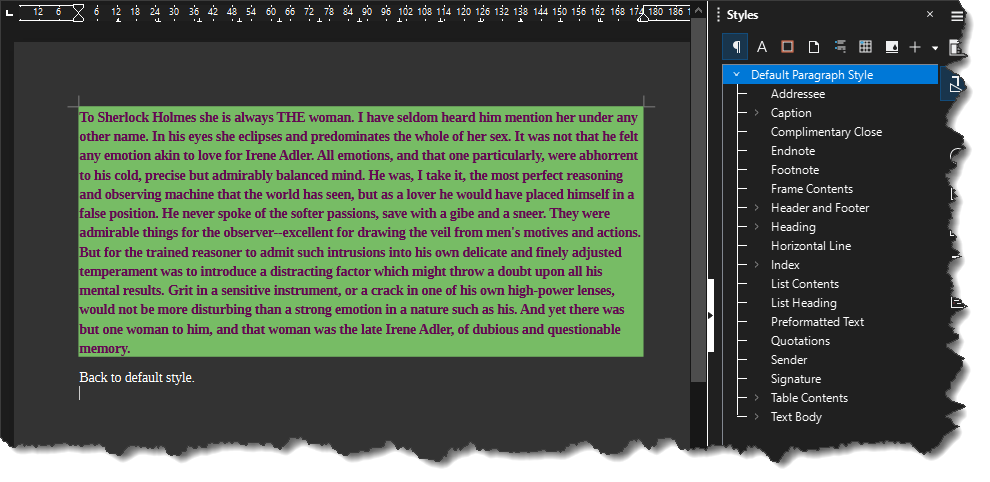
Task: Collapse the sidebar with hide arrow
Action: pyautogui.click(x=710, y=315)
